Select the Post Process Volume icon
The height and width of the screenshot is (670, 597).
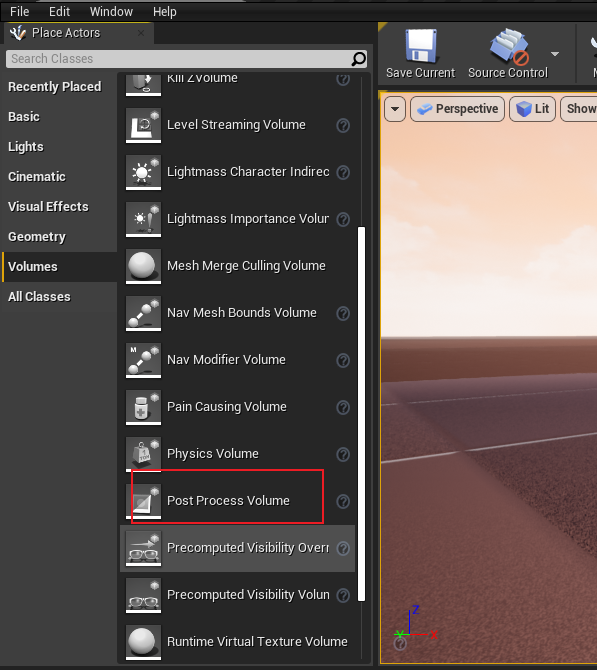pyautogui.click(x=143, y=501)
